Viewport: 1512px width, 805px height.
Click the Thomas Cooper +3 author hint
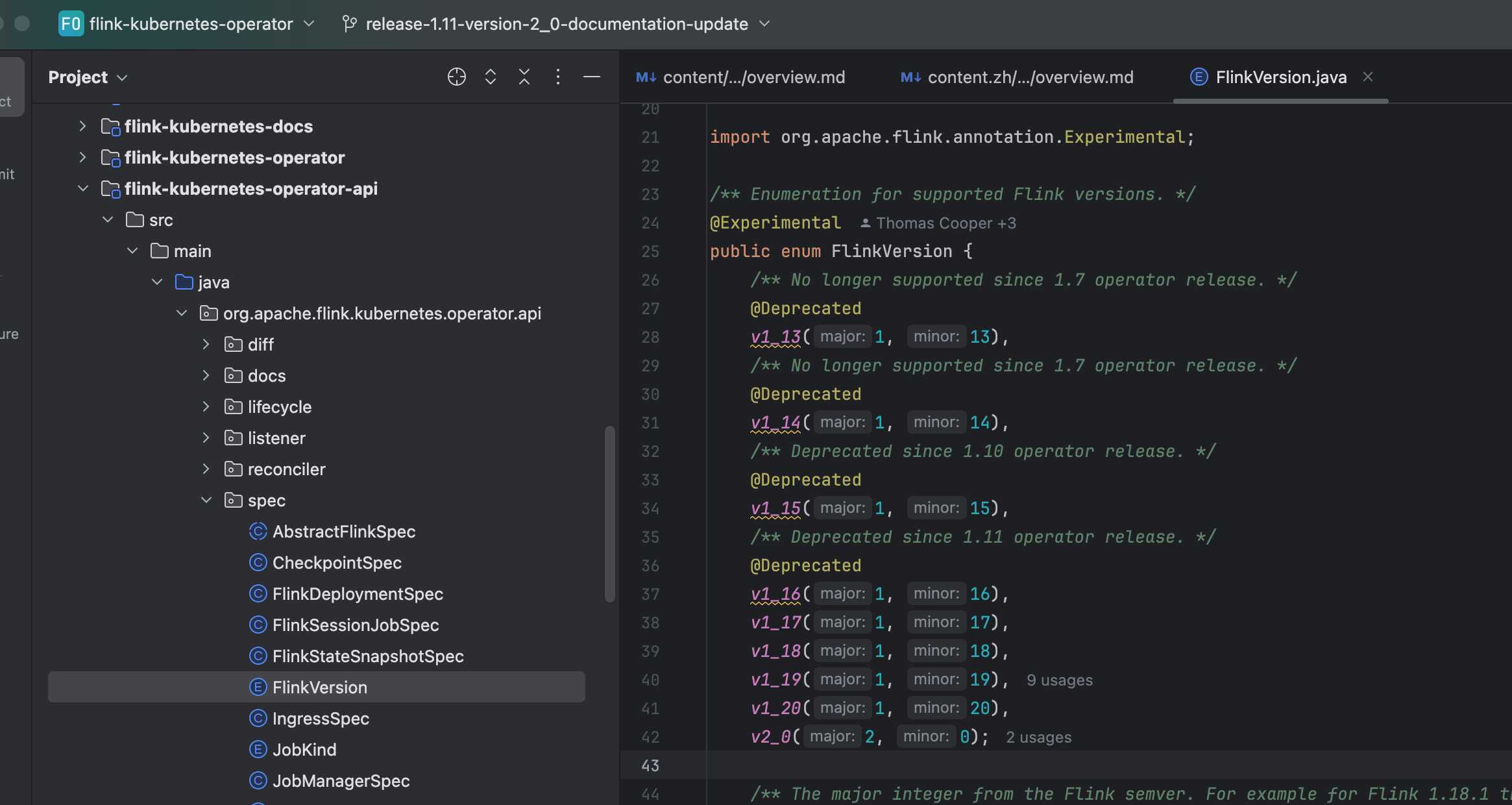point(938,223)
